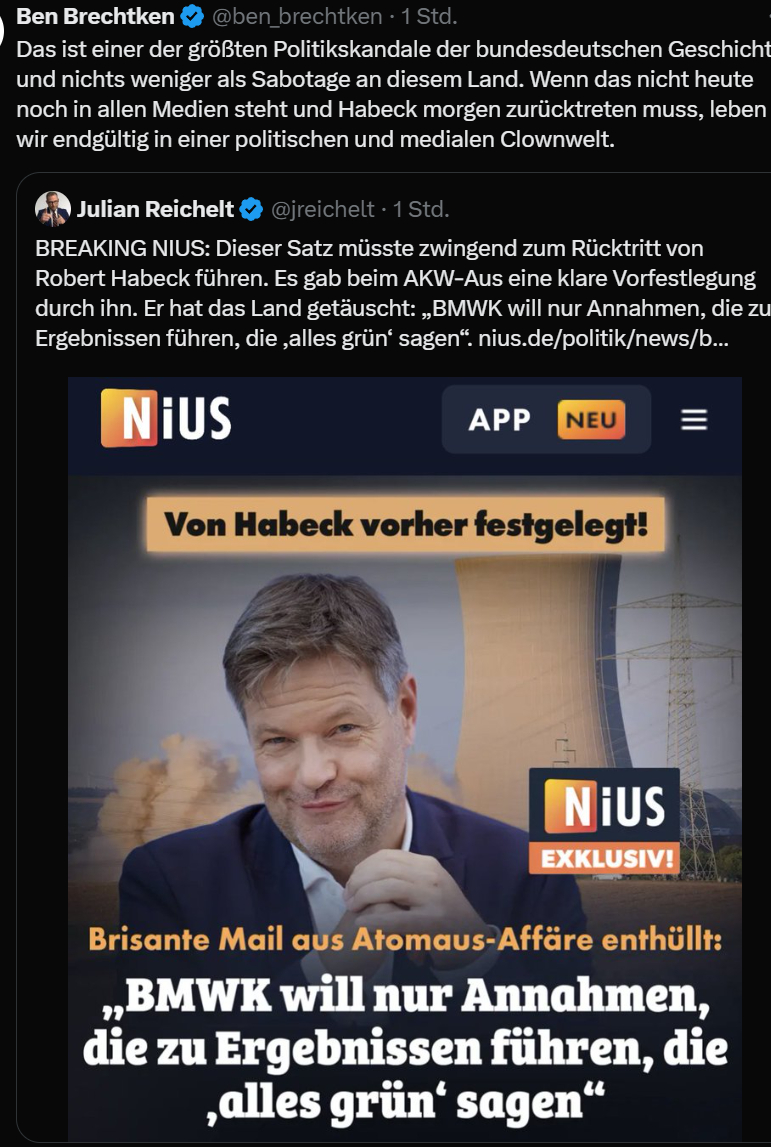Click the 'Brisante Mail aus Atomaus-Affäre' orange subtitle
The height and width of the screenshot is (1147, 771).
pyautogui.click(x=405, y=939)
